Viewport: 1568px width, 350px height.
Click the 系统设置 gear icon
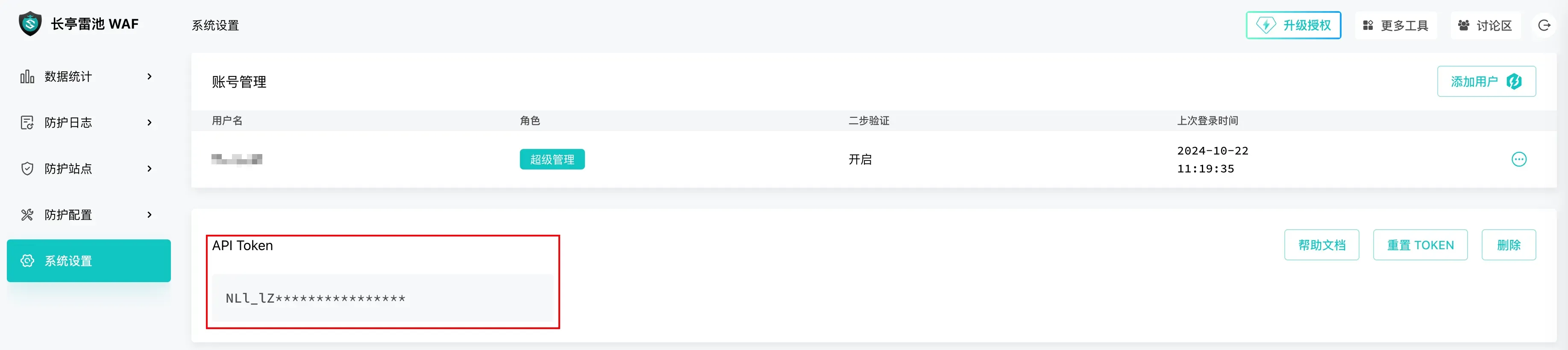click(x=27, y=261)
